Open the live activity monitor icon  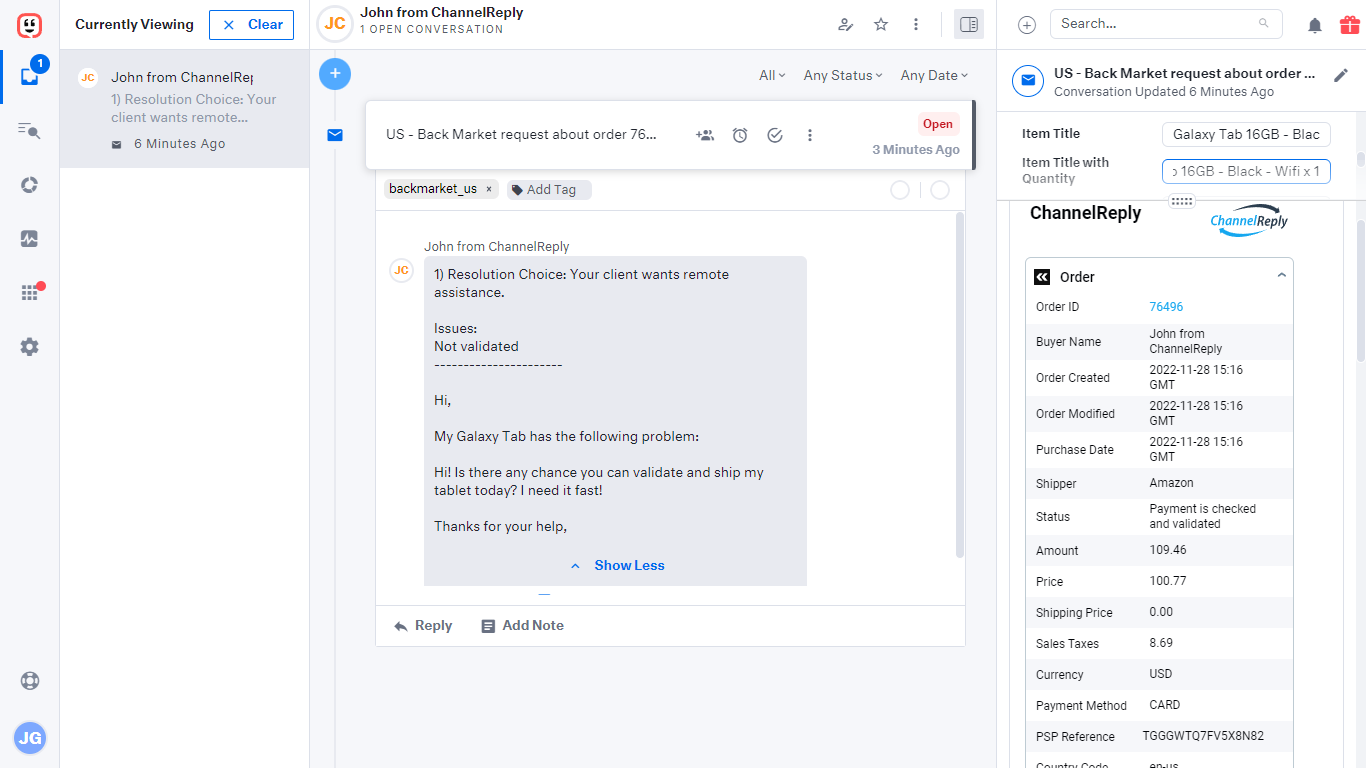[x=29, y=239]
